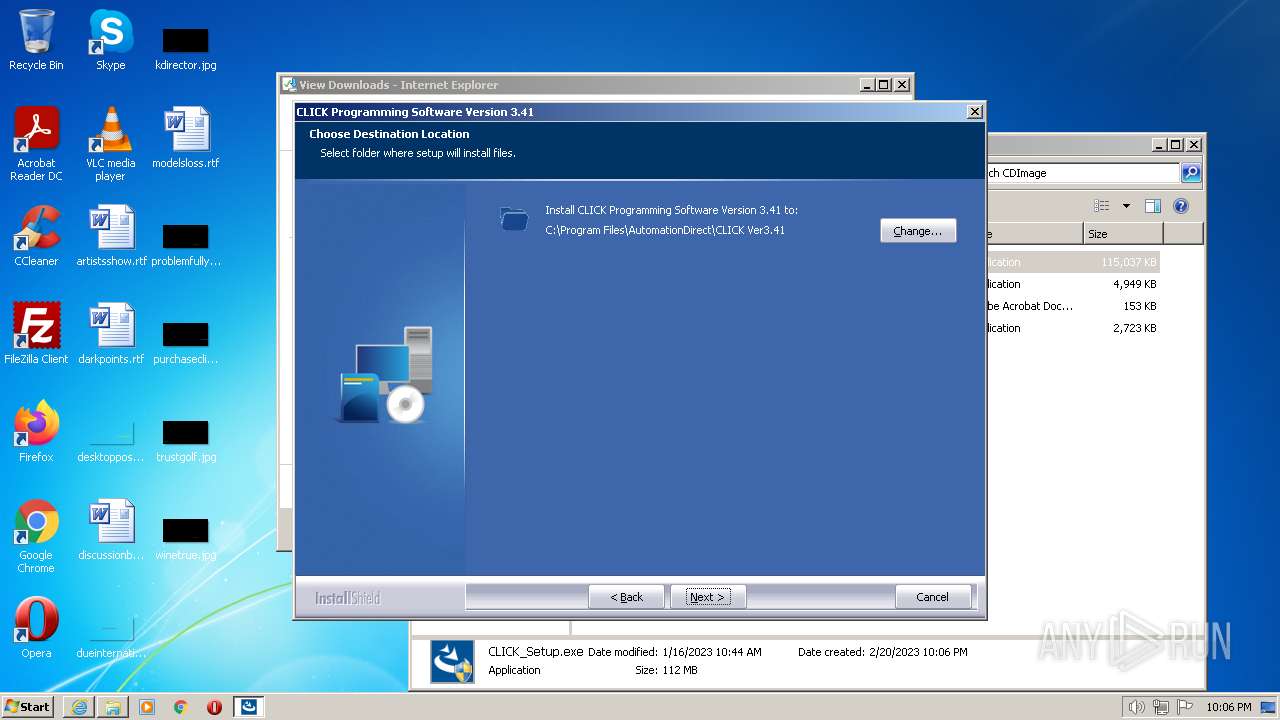Image resolution: width=1280 pixels, height=720 pixels.
Task: Open Explorer help question mark icon
Action: 1181,206
